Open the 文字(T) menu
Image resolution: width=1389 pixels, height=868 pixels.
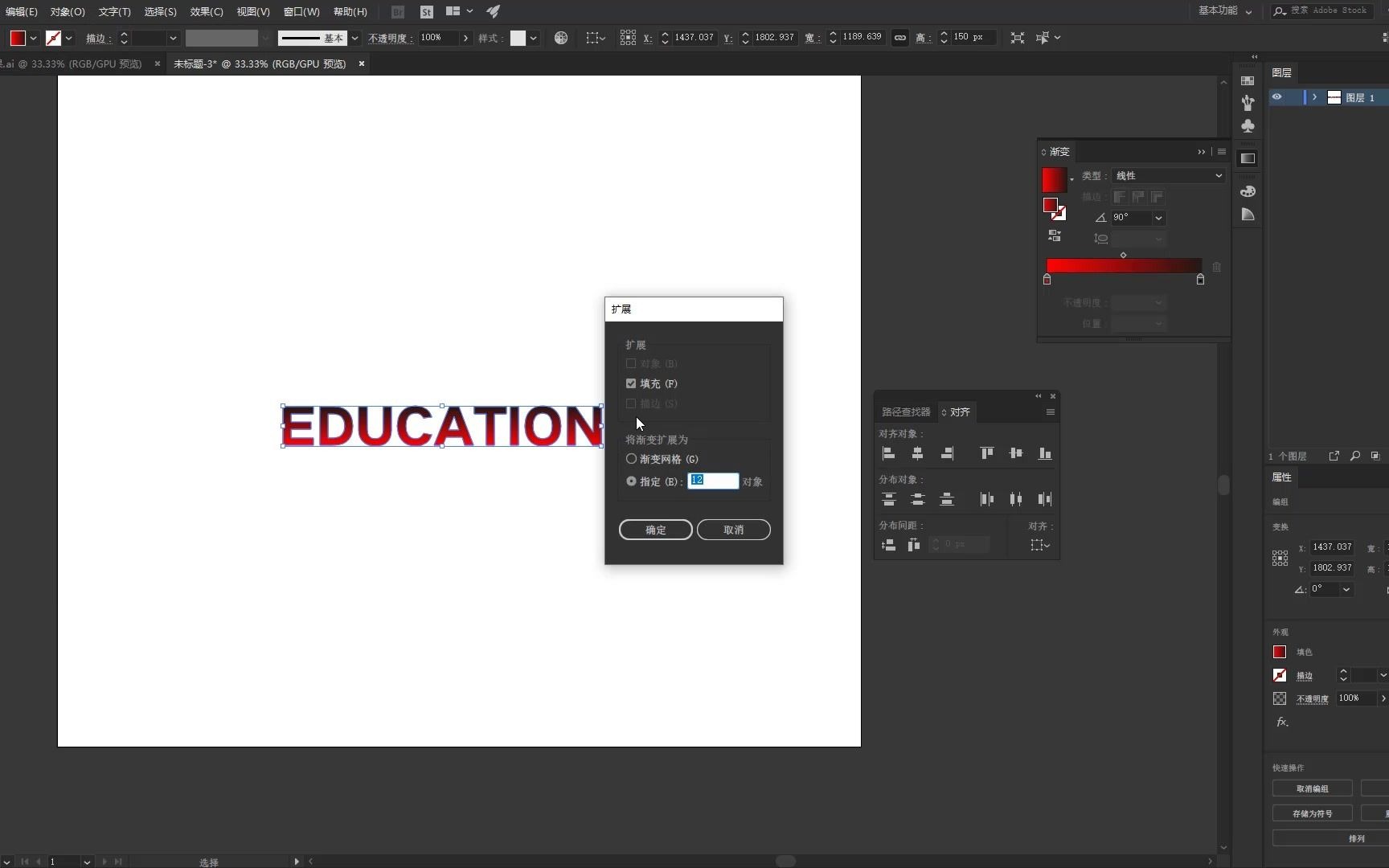(113, 11)
